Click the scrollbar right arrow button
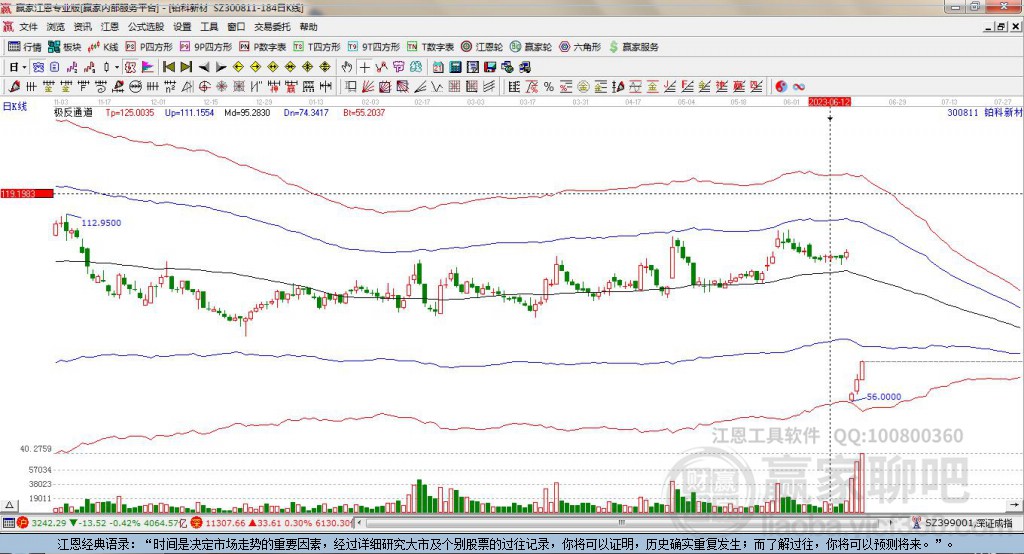This screenshot has height=554, width=1024. (x=890, y=523)
